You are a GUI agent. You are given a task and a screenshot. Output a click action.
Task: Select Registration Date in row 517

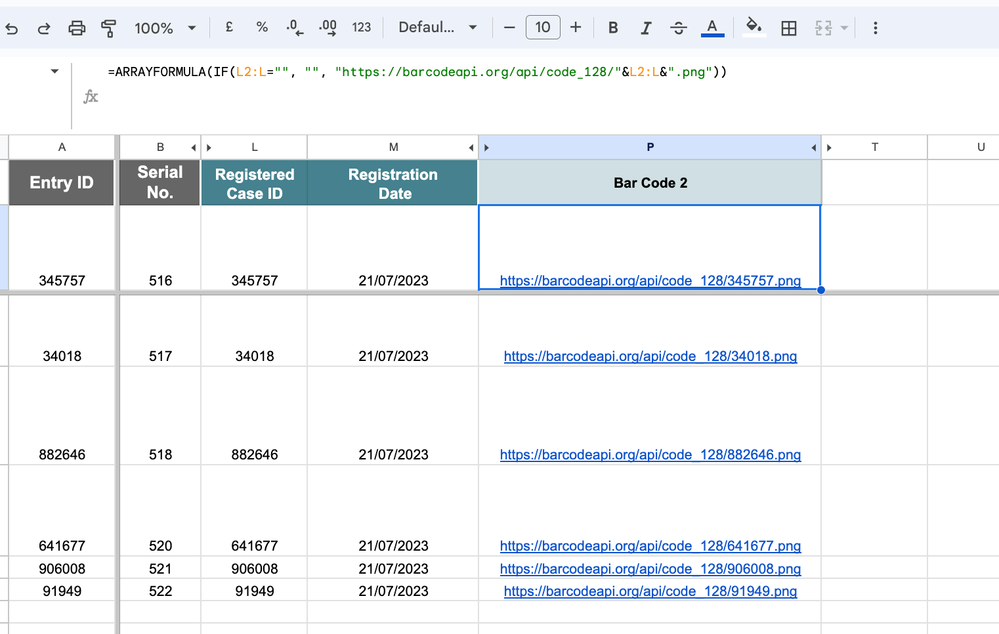point(393,330)
